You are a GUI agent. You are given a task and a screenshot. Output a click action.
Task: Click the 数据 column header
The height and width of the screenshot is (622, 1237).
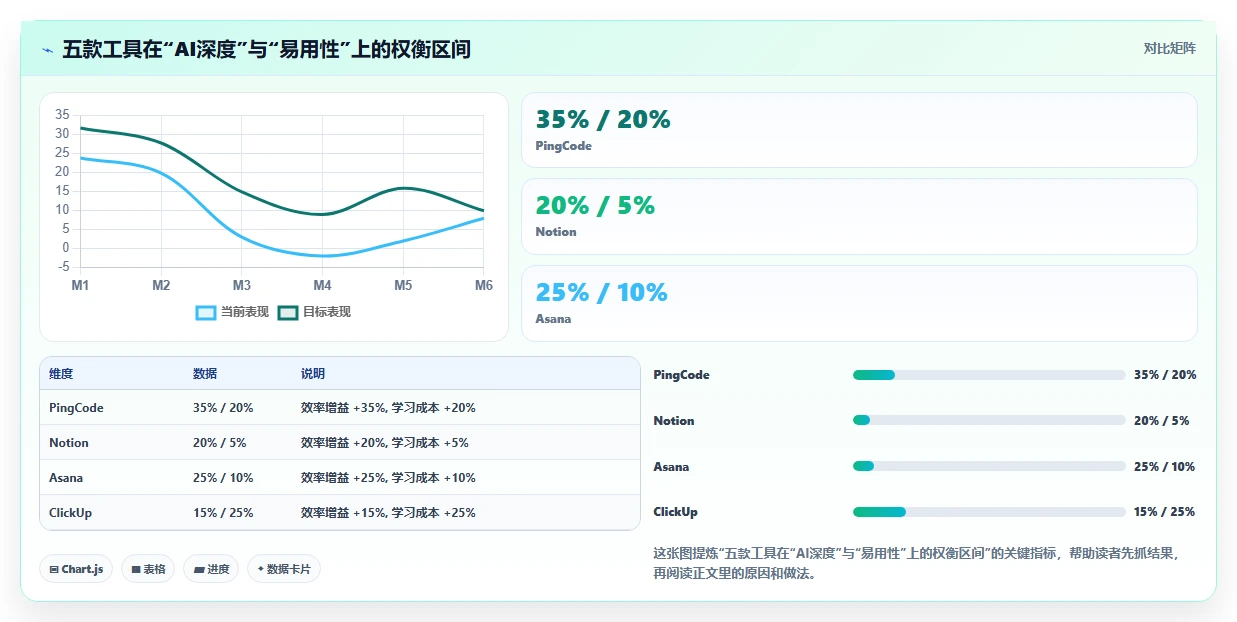click(x=205, y=374)
